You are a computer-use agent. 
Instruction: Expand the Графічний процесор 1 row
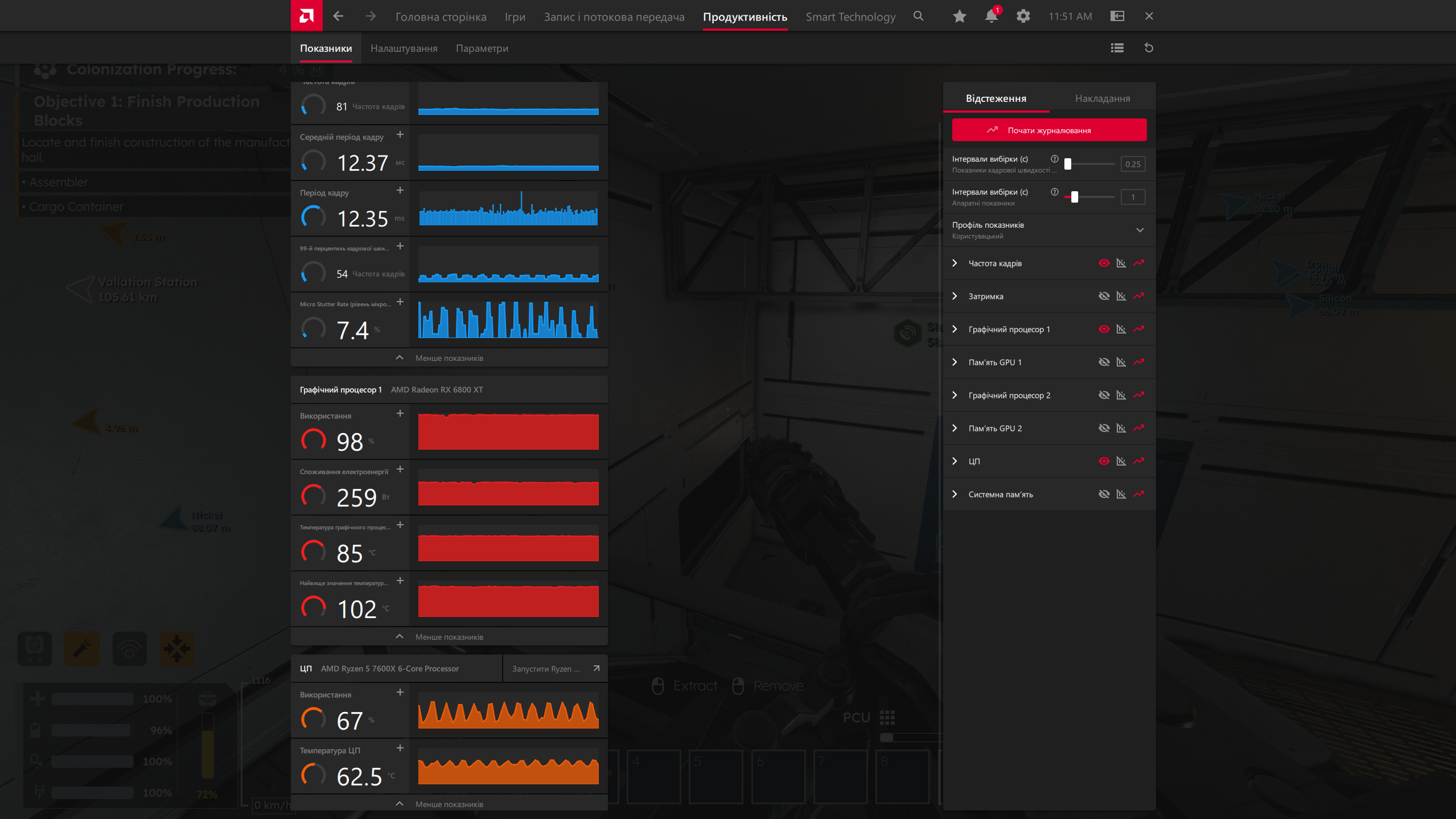point(955,329)
